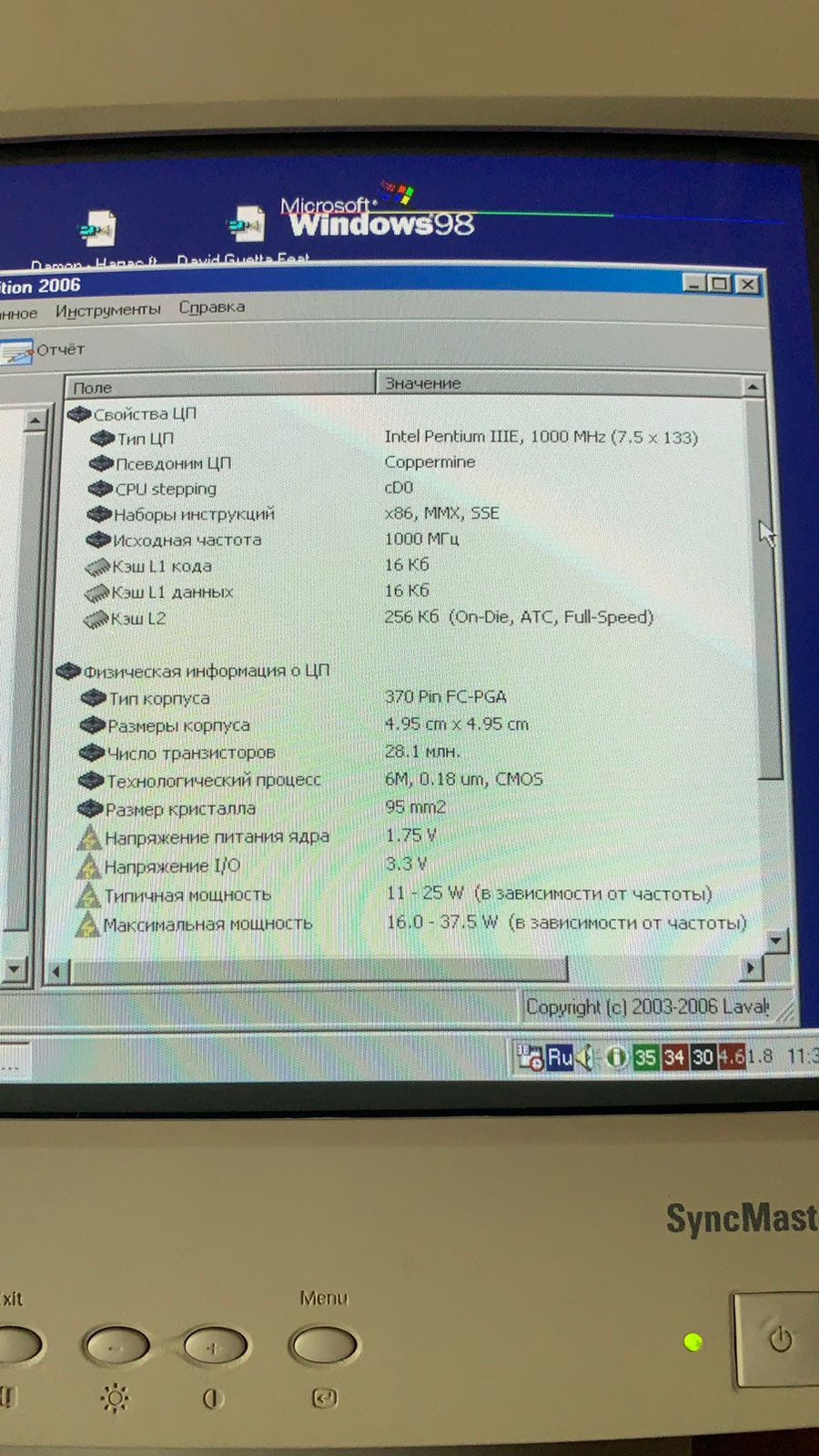
Task: Click the warning icon beside Напряжение I/O
Action: 87,865
